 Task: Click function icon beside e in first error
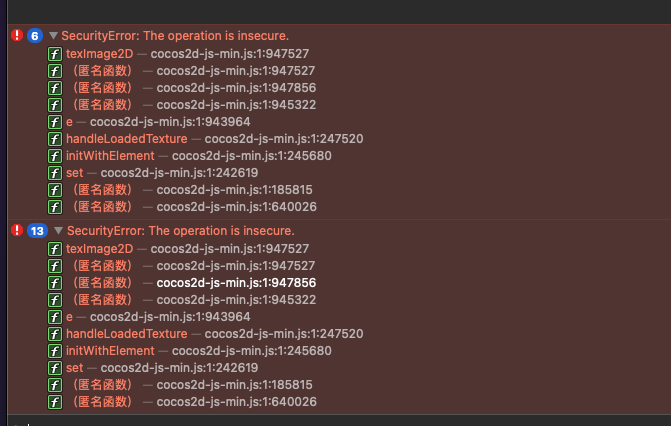click(55, 122)
